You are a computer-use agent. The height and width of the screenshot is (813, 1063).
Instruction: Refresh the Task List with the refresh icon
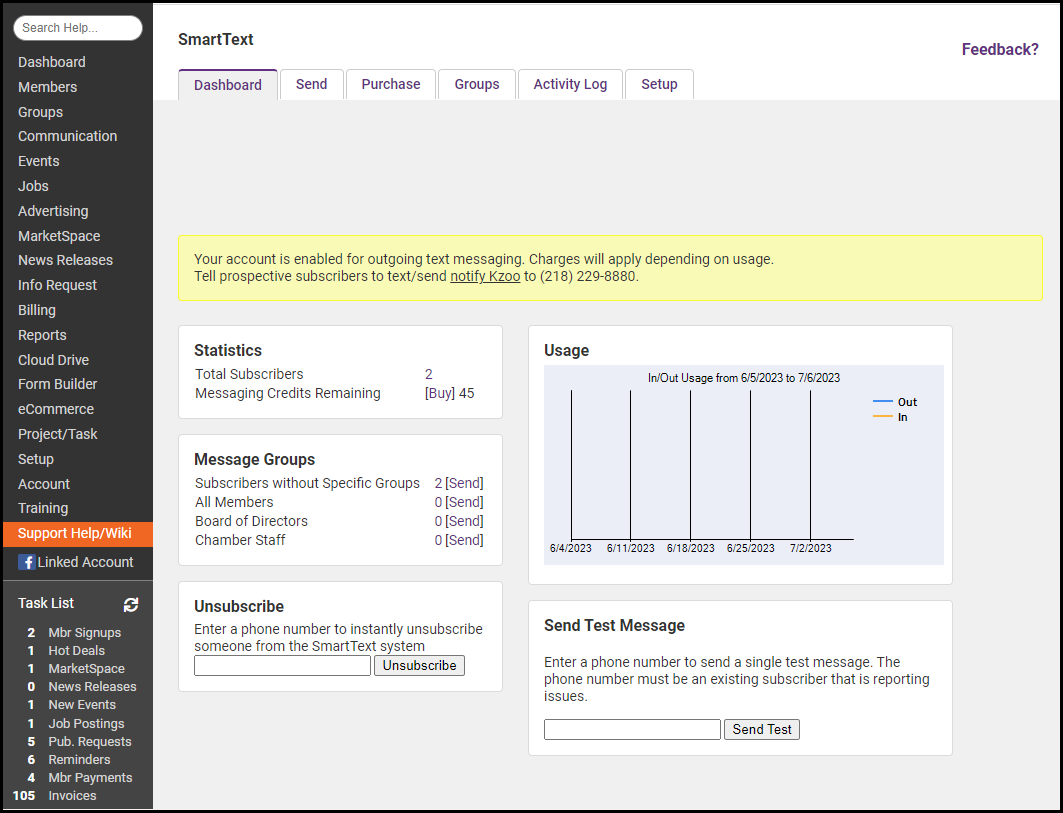point(131,604)
